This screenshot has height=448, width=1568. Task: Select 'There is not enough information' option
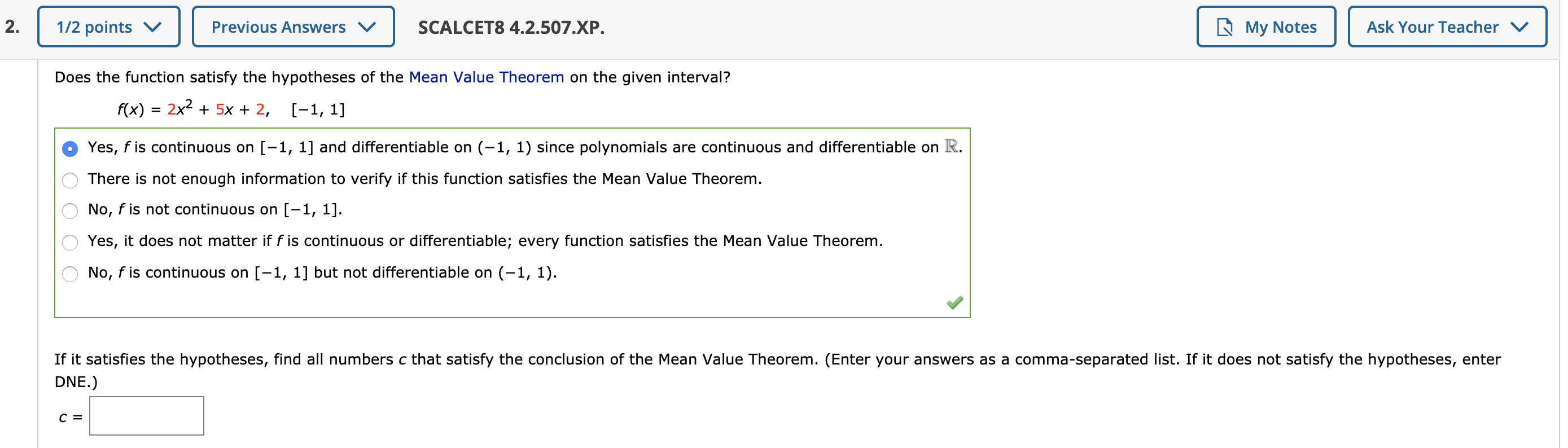click(x=70, y=180)
